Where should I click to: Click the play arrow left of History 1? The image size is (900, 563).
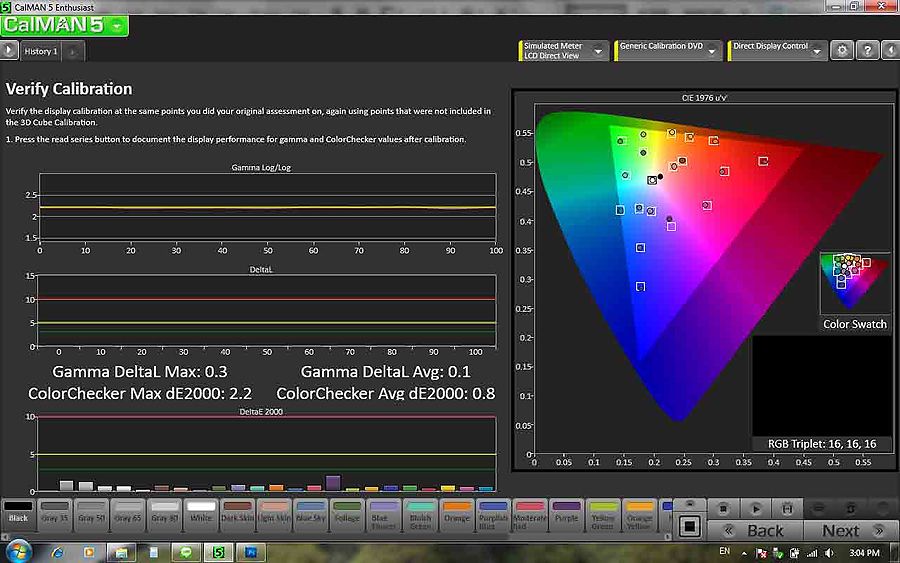pos(9,50)
